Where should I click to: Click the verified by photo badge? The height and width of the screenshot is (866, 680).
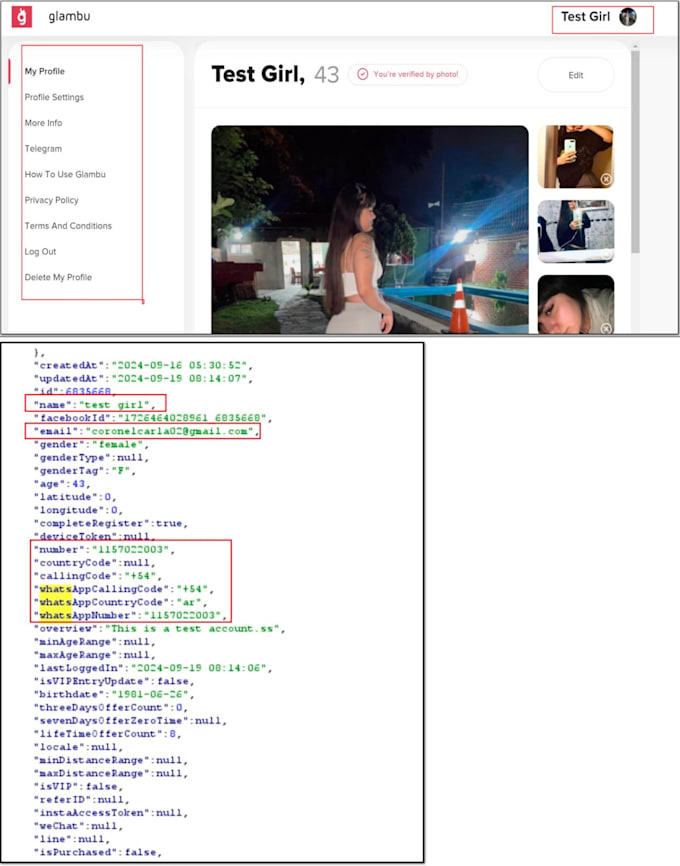click(408, 74)
